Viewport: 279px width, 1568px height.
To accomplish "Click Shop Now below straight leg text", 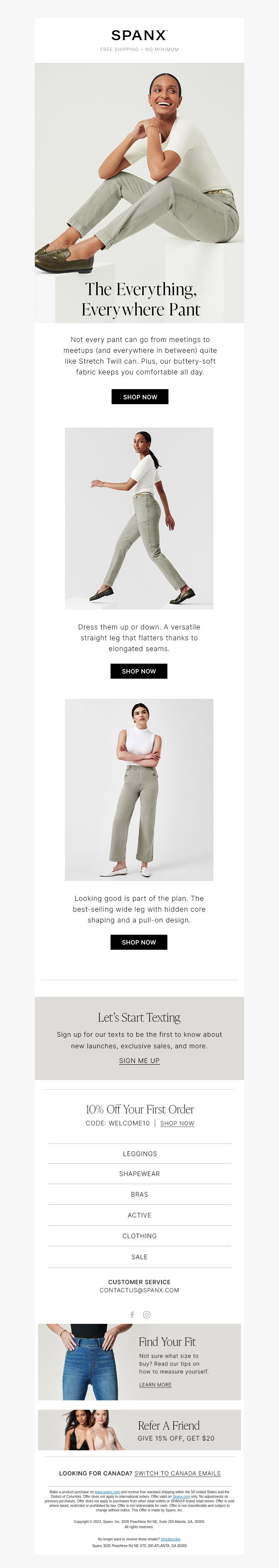I will click(x=138, y=671).
